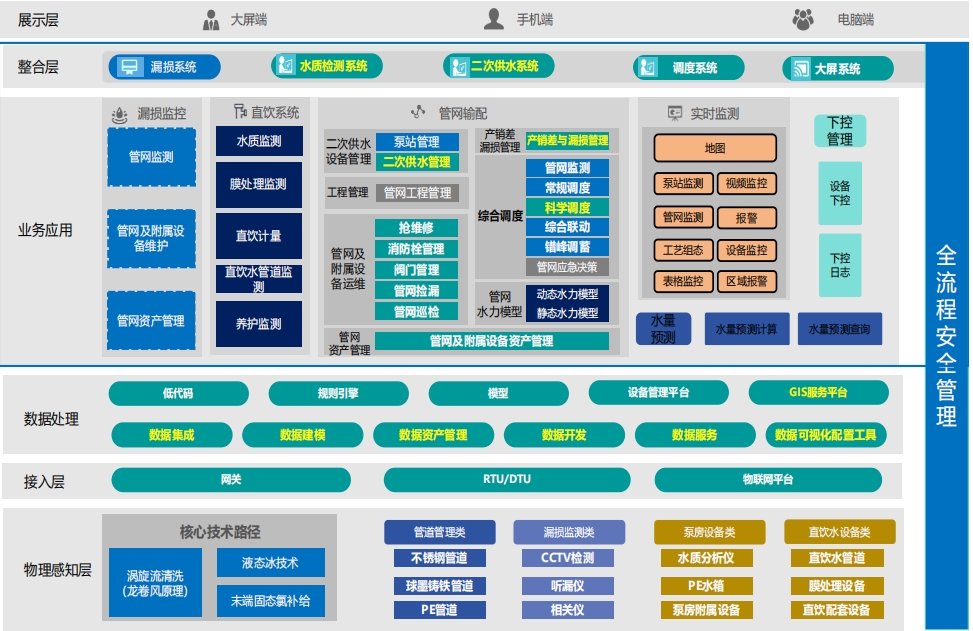The width and height of the screenshot is (973, 631).
Task: Click the 展示层 label on the left
Action: [x=40, y=17]
